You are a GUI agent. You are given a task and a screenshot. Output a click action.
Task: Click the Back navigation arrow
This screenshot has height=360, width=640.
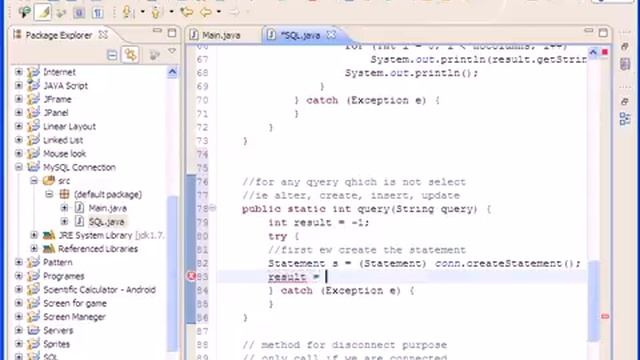206,12
